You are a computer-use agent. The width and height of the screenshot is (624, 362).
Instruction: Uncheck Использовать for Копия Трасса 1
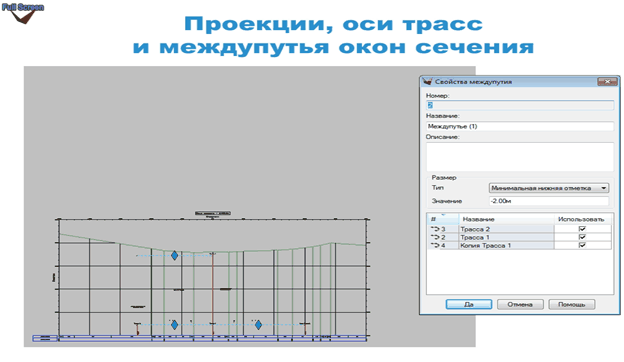pyautogui.click(x=582, y=245)
